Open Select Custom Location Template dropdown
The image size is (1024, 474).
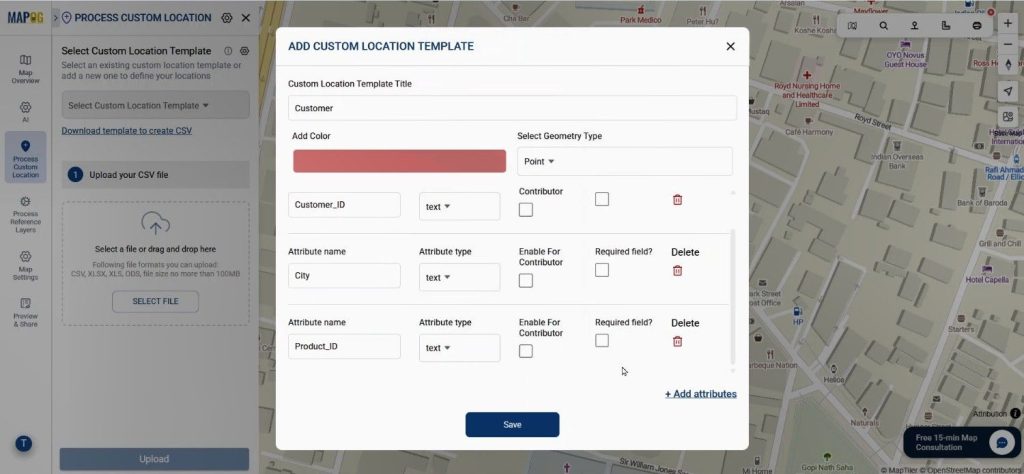155,105
